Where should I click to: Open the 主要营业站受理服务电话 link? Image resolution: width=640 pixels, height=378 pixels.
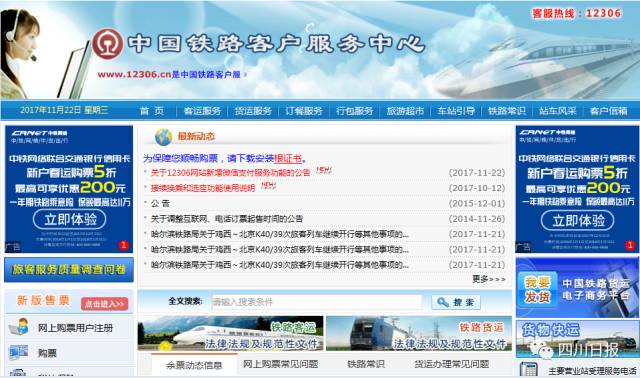(592, 371)
